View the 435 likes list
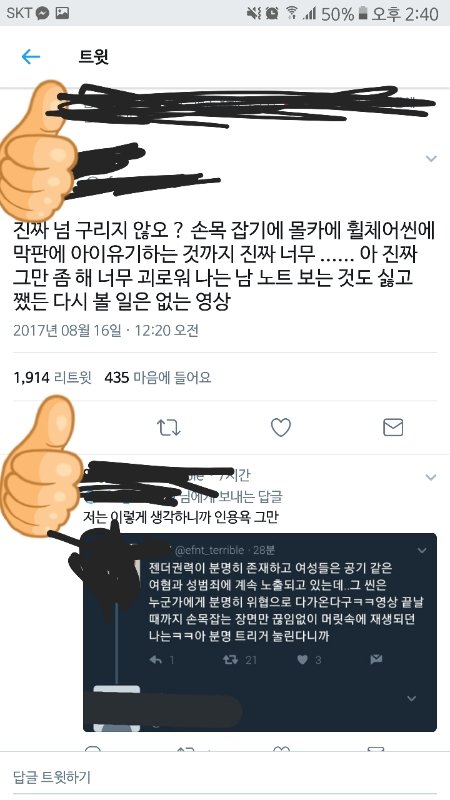The image size is (450, 800). [158, 378]
